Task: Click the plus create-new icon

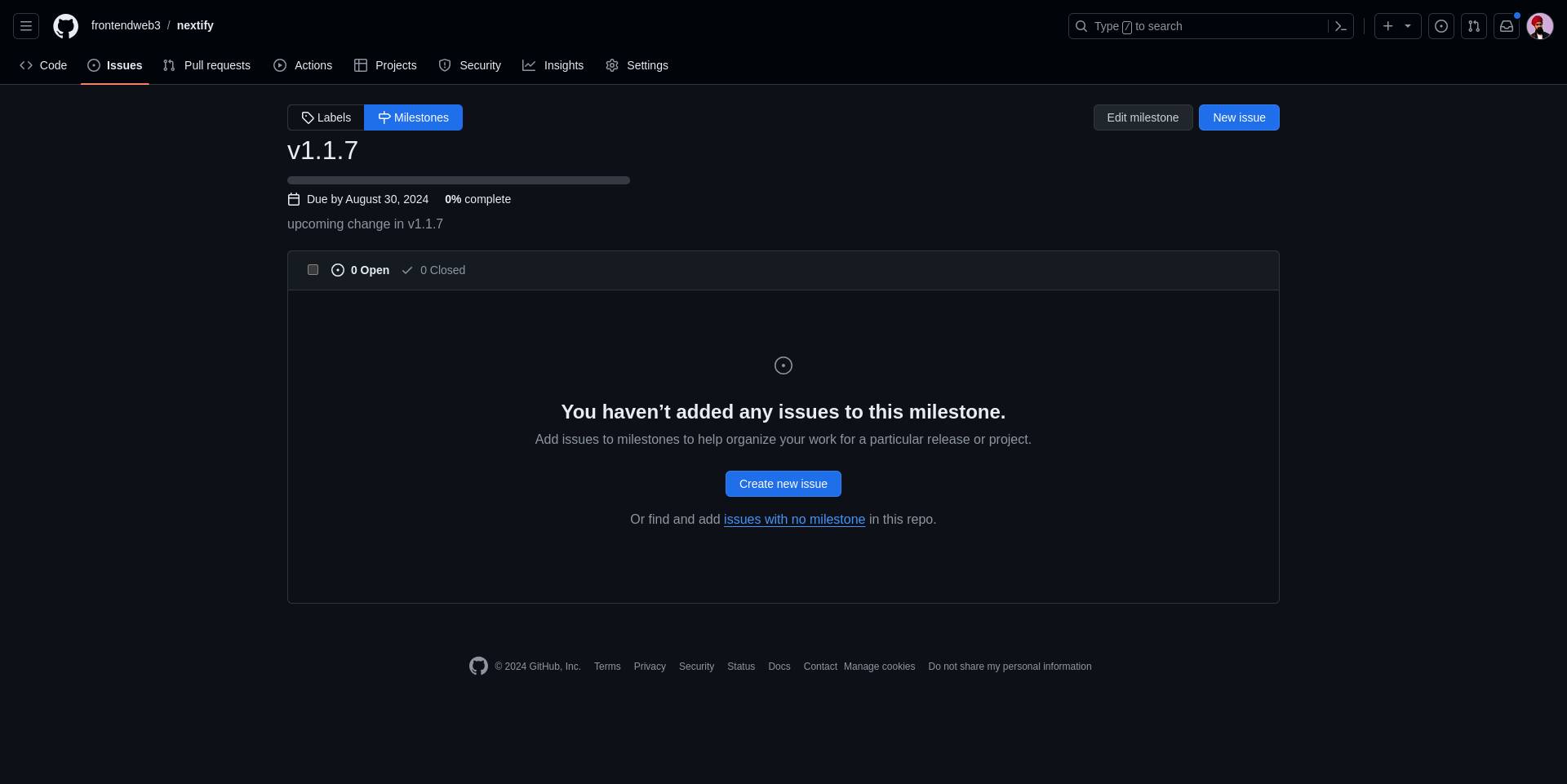Action: click(x=1388, y=26)
